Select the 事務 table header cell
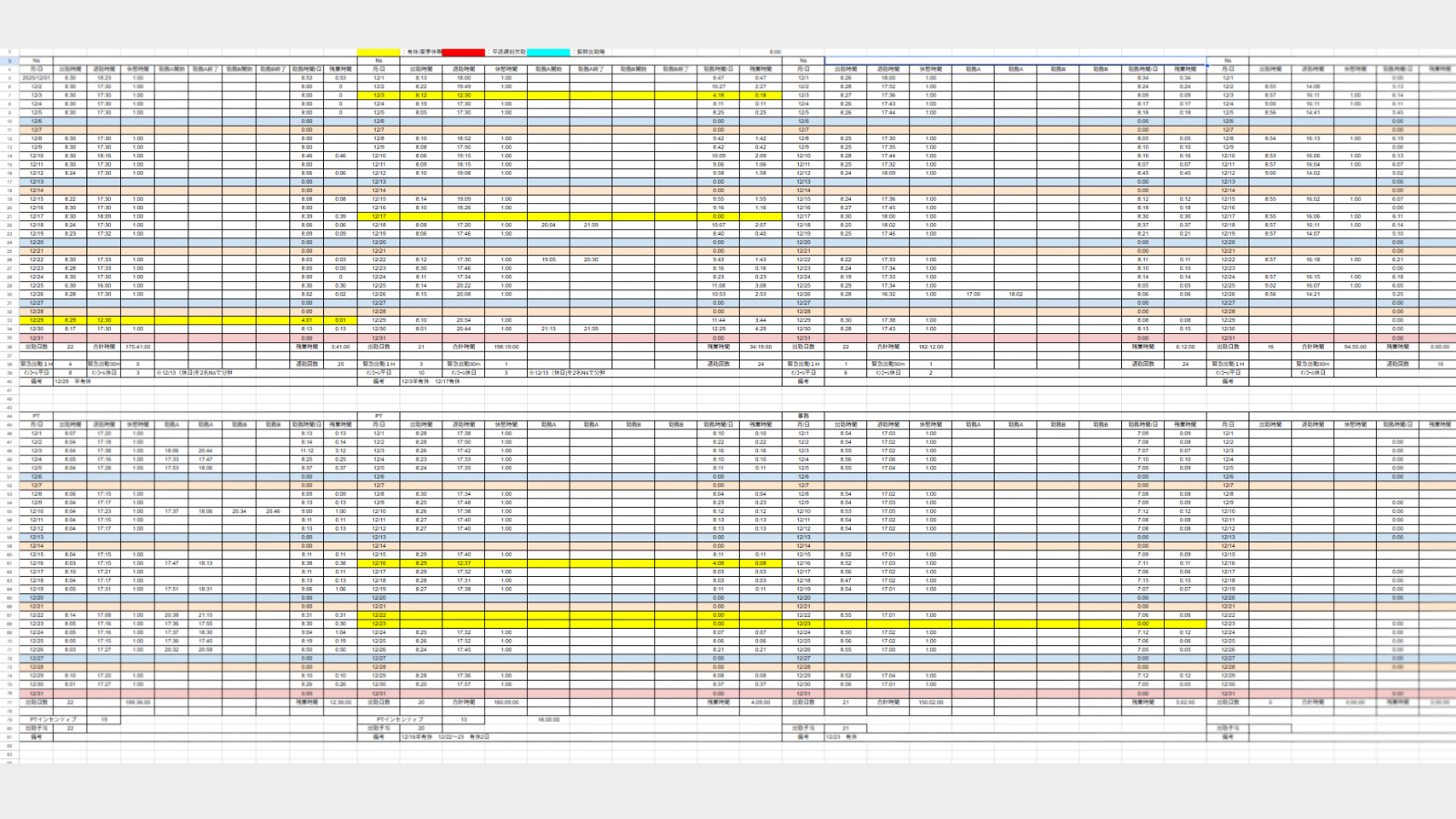The width and height of the screenshot is (1456, 819). 803,416
